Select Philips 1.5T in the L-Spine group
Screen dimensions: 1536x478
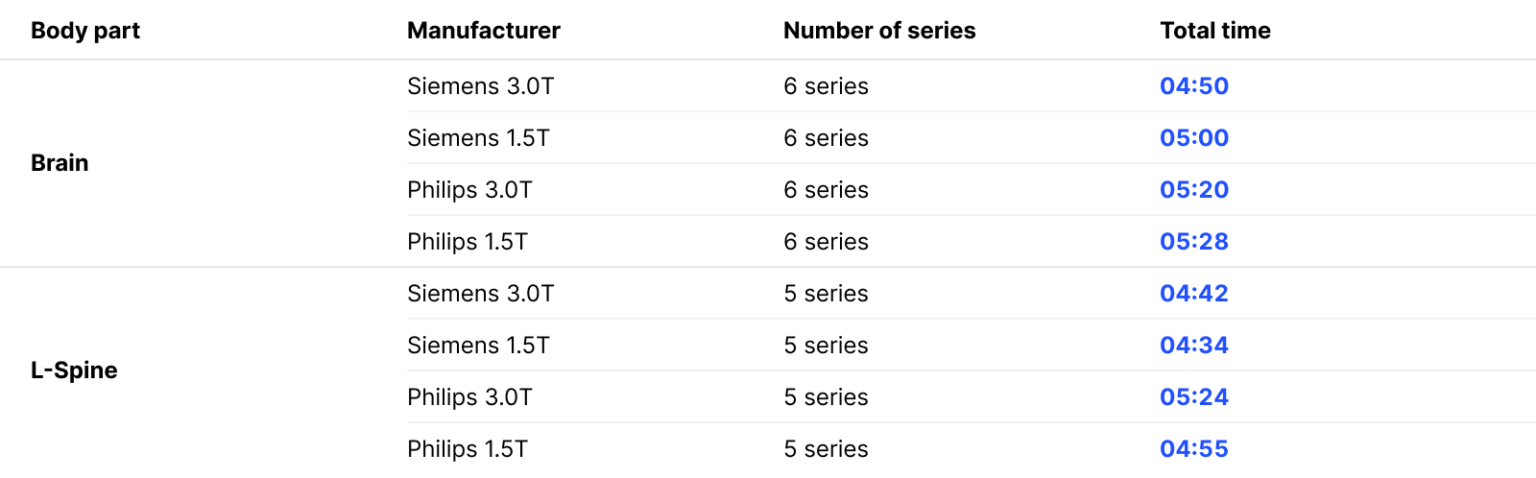click(467, 450)
